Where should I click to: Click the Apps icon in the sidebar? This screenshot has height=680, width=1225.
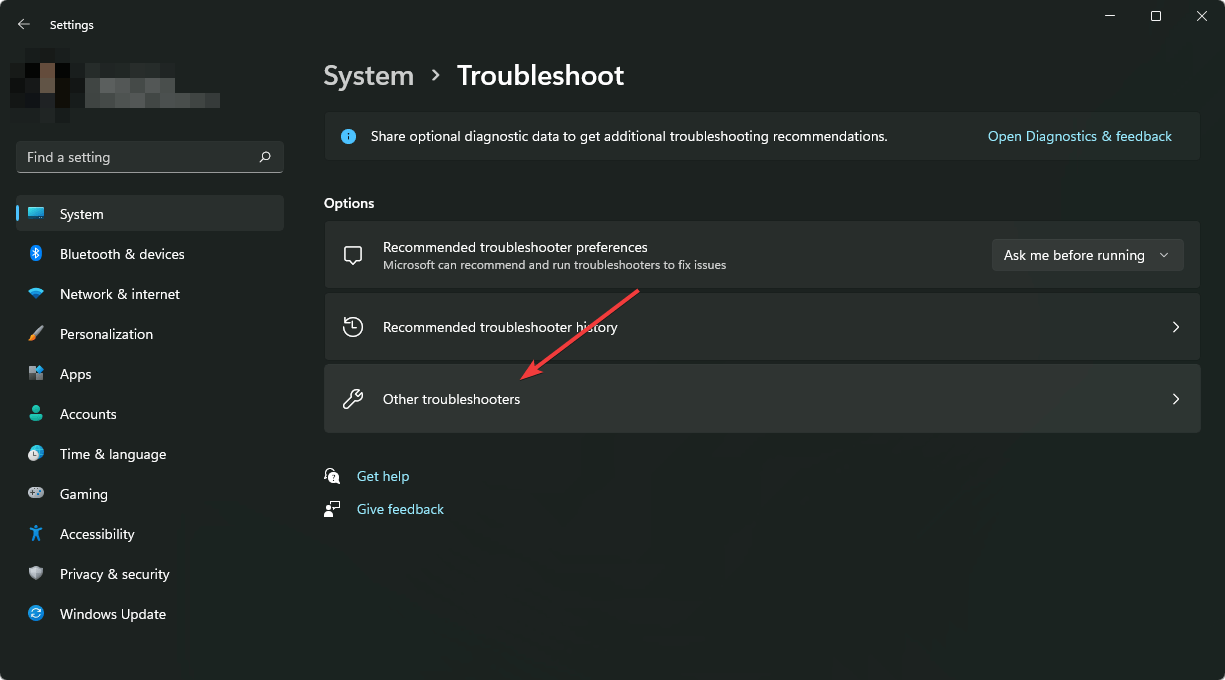pyautogui.click(x=36, y=374)
